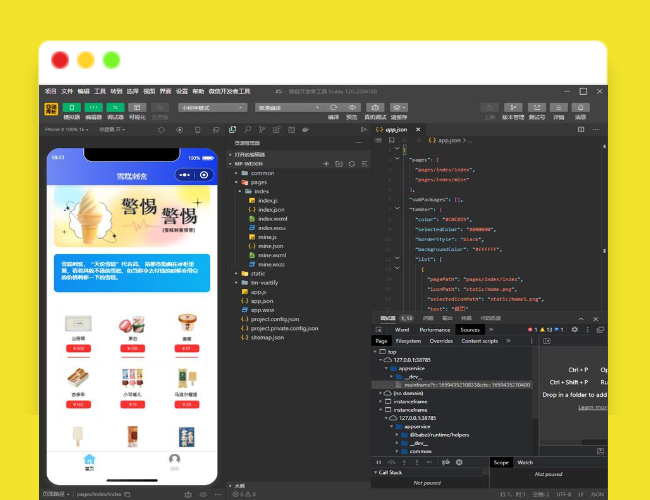Screen dimensions: 650x500
Task: Tap the home tab icon in simulator
Action: 89,460
